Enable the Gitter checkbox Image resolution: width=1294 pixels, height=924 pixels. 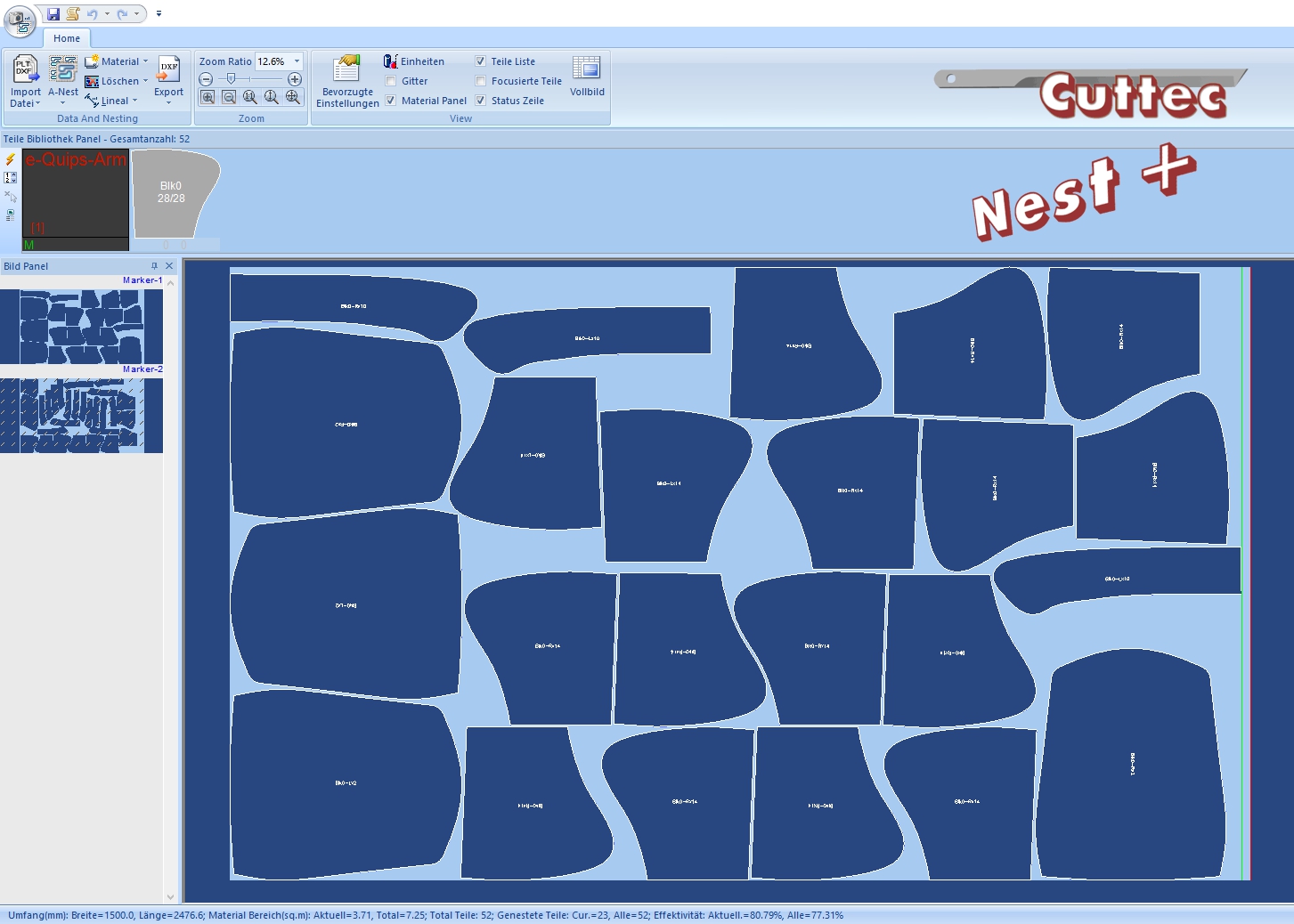click(391, 81)
